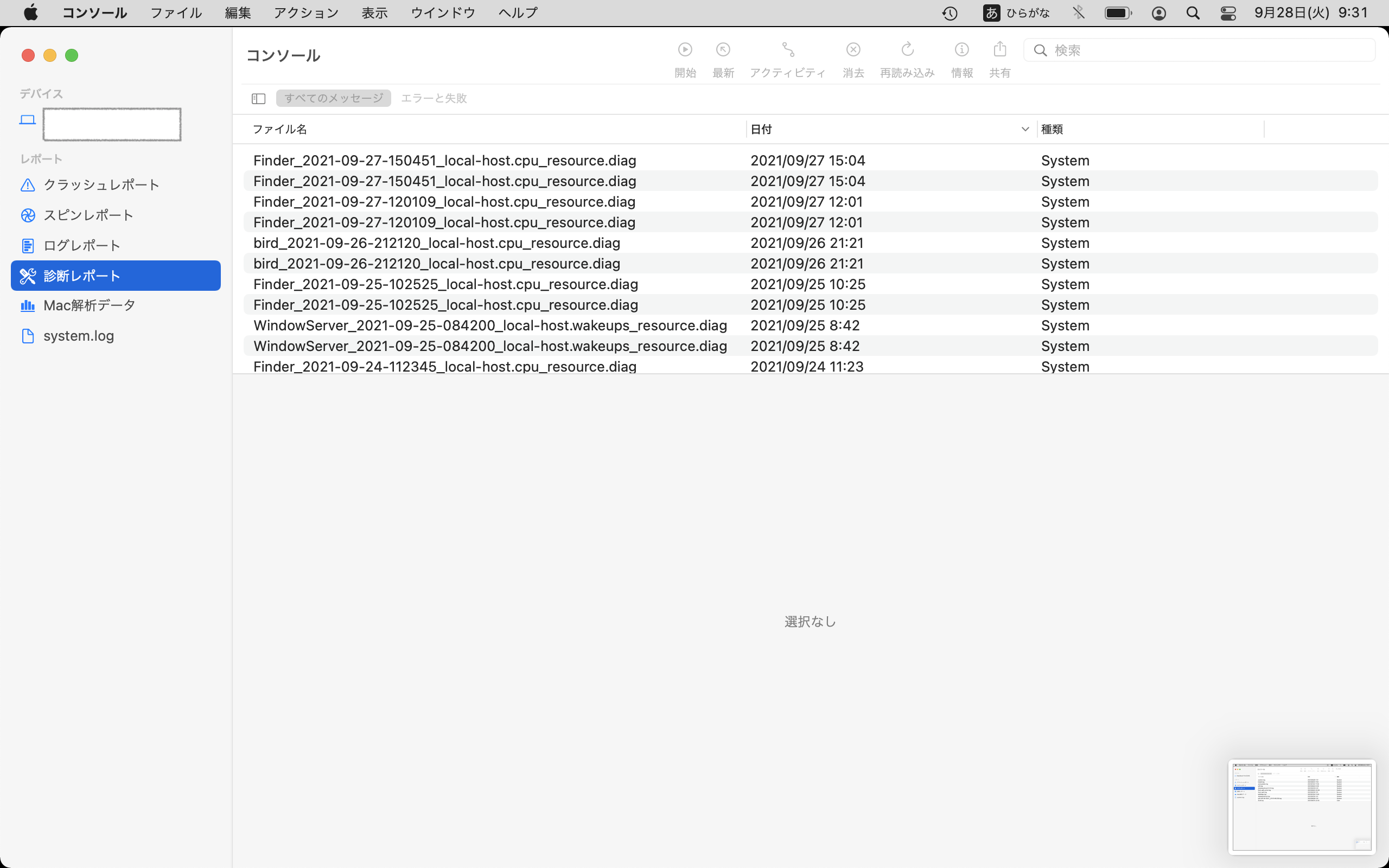Open system.log in sidebar

79,336
